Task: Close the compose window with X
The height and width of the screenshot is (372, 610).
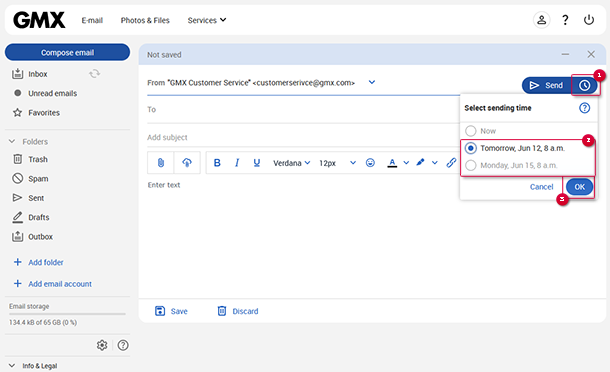Action: click(x=591, y=54)
